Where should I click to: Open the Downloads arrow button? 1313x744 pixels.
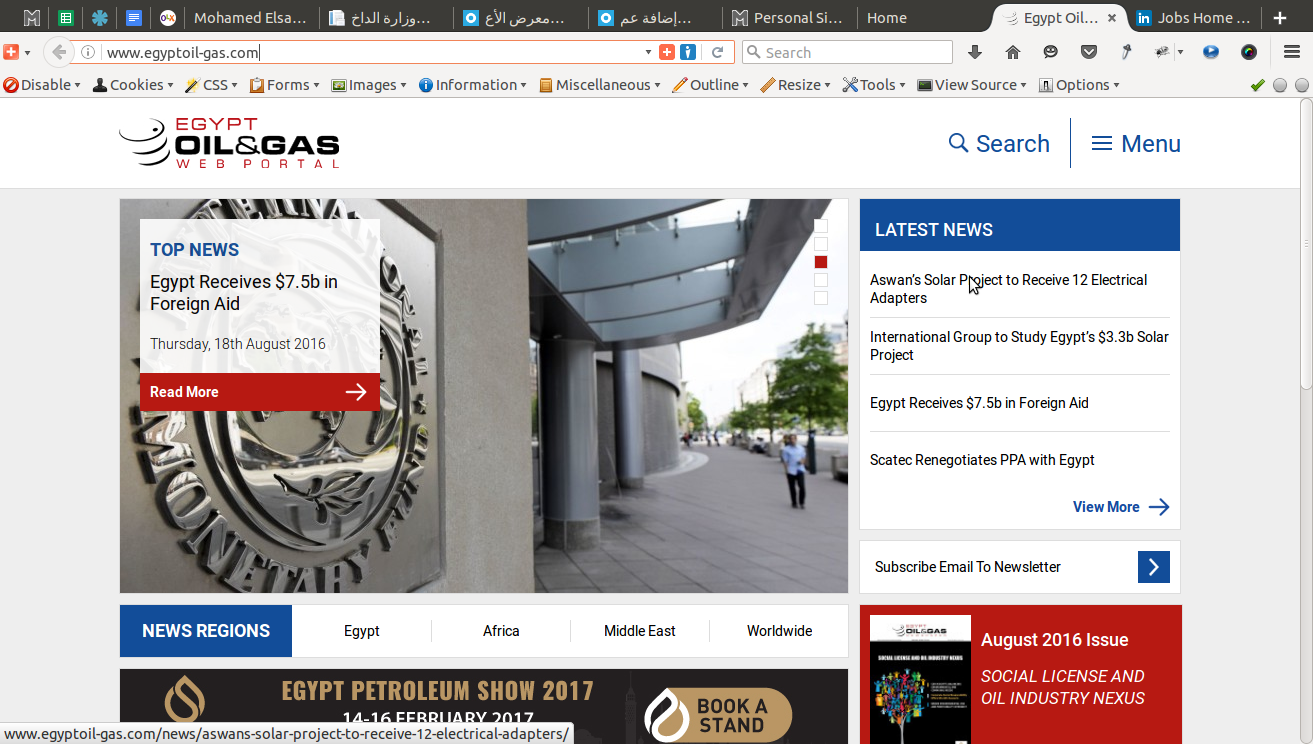(975, 53)
